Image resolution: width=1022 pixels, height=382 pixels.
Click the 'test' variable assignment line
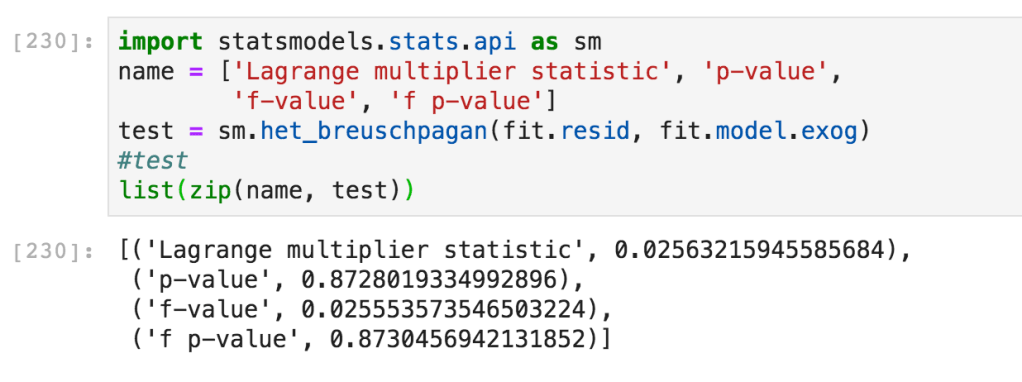pos(494,131)
